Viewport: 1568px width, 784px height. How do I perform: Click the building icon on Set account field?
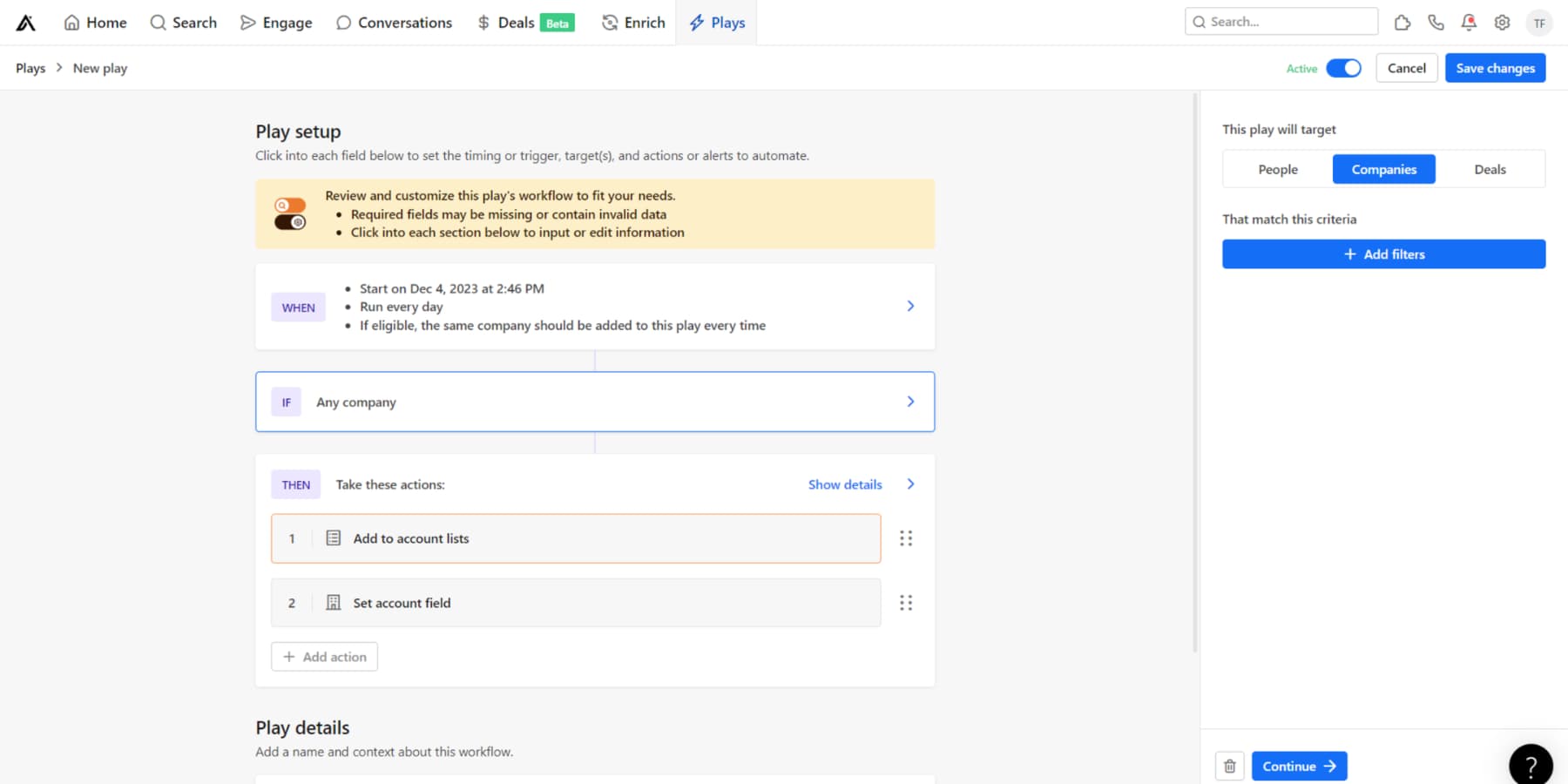(x=333, y=602)
